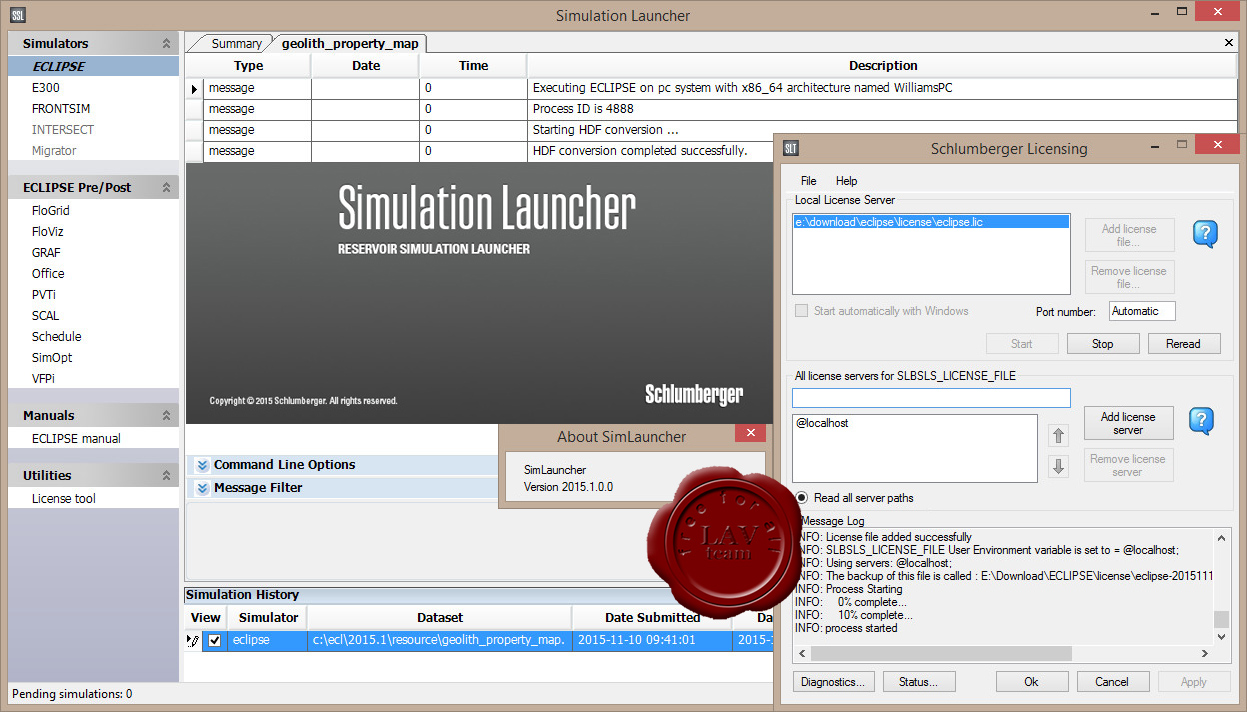Screen dimensions: 1247x712
Task: Click the SSL icon in Simulation Launcher title bar
Action: tap(18, 15)
